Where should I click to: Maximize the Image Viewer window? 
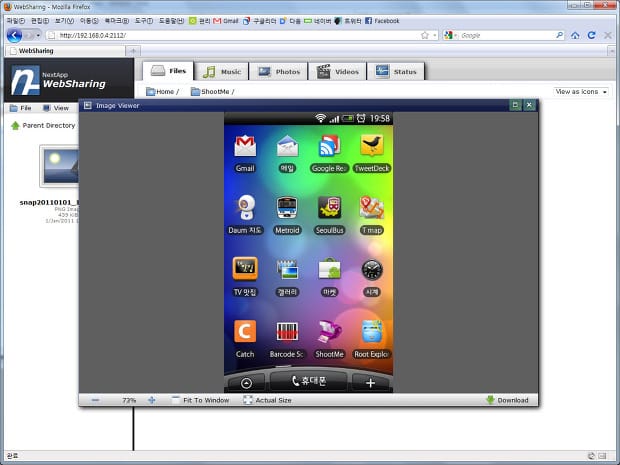[515, 105]
